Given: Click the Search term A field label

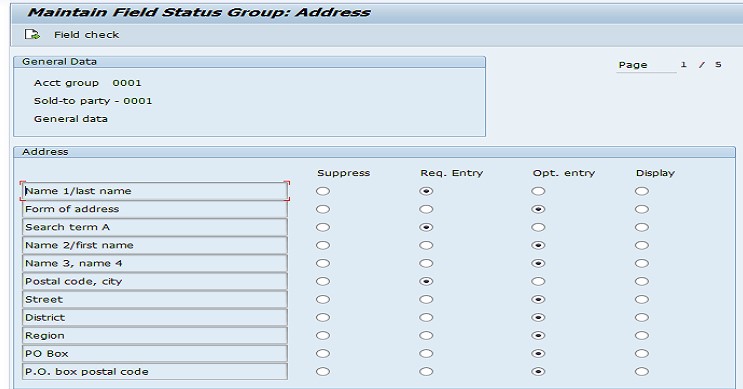Looking at the screenshot, I should (x=154, y=227).
